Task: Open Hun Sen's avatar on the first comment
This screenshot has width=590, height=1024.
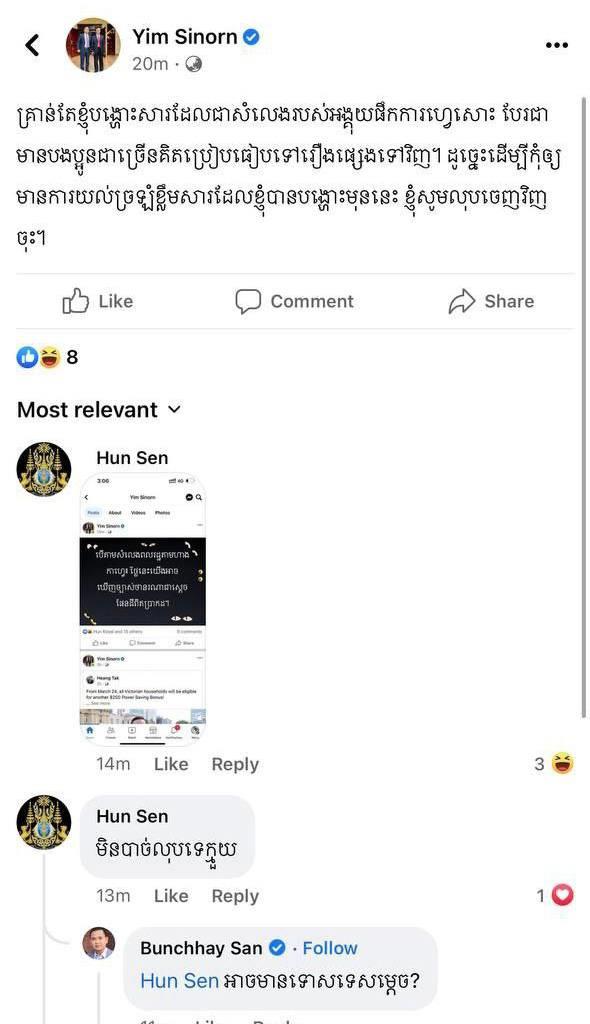Action: pos(44,470)
